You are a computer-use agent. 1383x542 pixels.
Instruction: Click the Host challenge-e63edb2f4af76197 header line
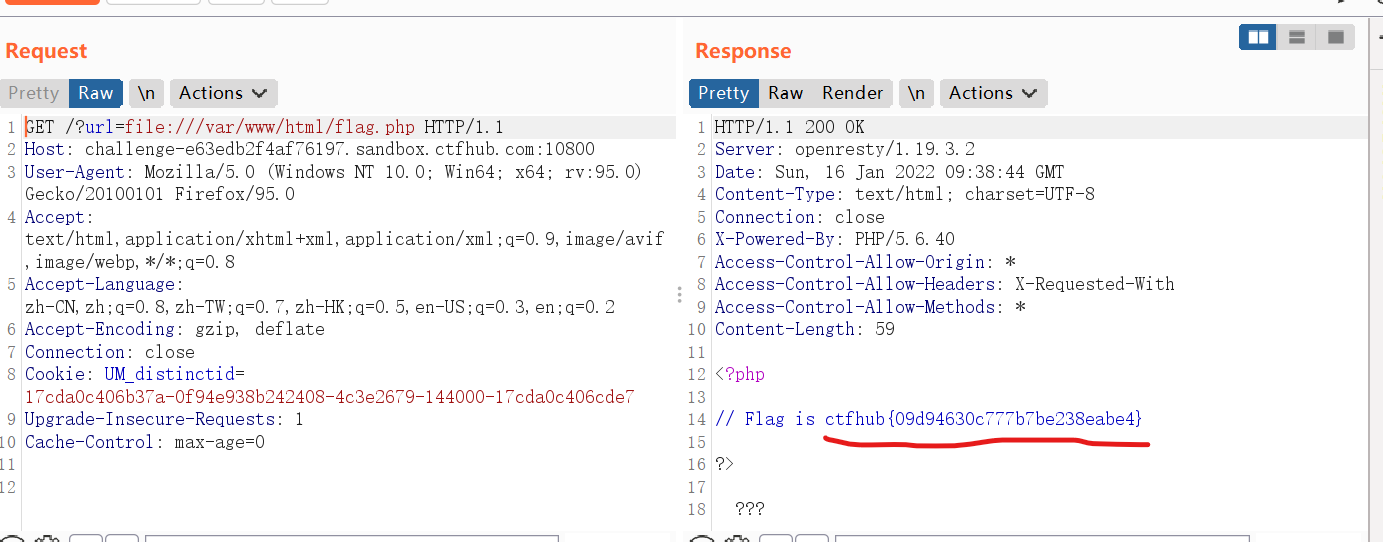pos(310,149)
